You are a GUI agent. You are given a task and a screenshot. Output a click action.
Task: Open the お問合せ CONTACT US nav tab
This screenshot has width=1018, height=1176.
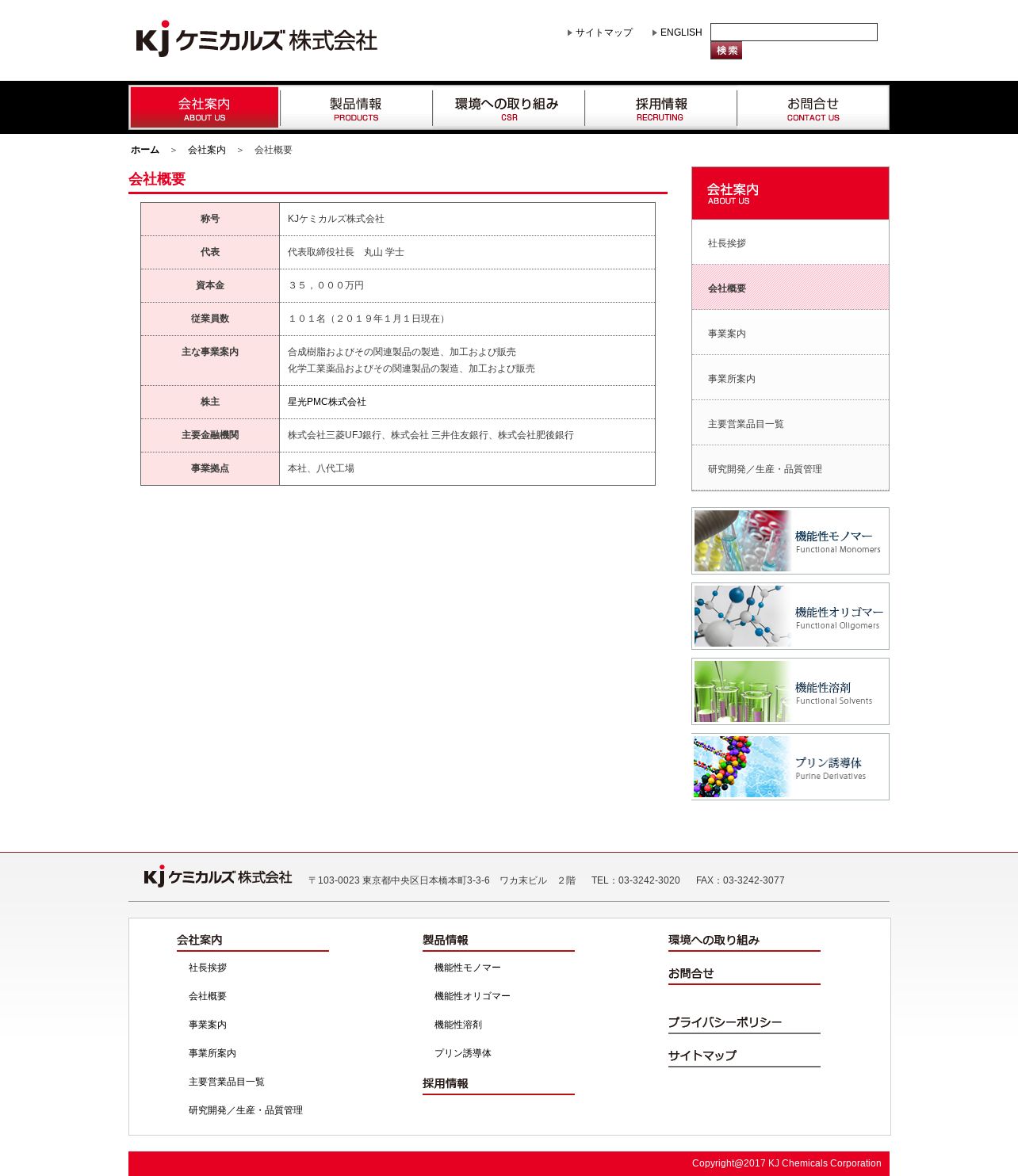(813, 108)
